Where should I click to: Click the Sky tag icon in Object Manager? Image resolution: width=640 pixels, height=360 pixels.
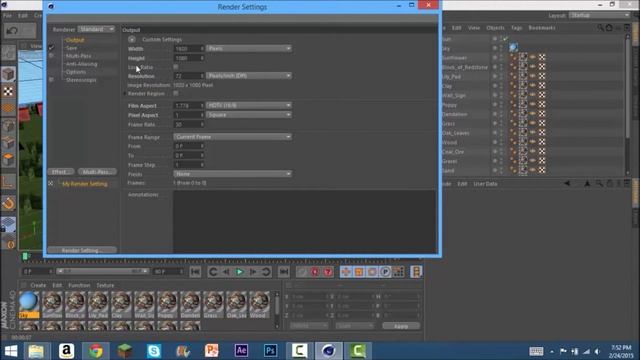(x=513, y=48)
